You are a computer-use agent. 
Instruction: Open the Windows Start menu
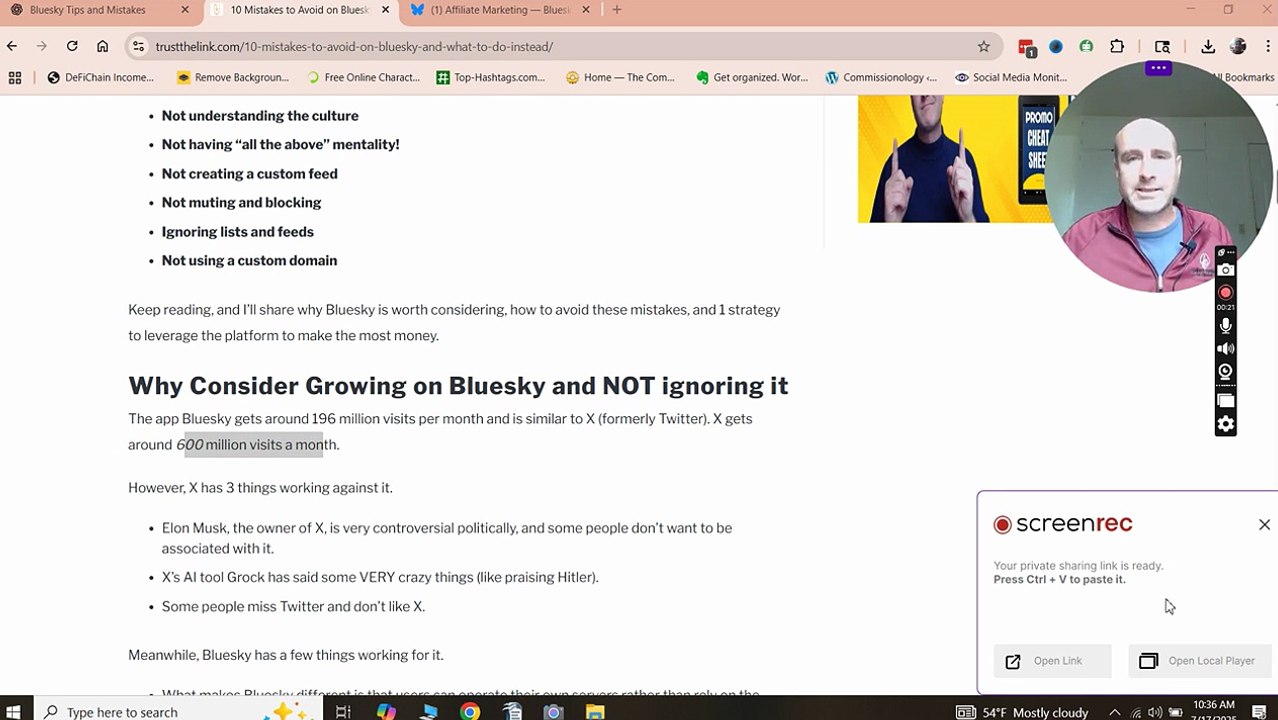click(x=14, y=711)
